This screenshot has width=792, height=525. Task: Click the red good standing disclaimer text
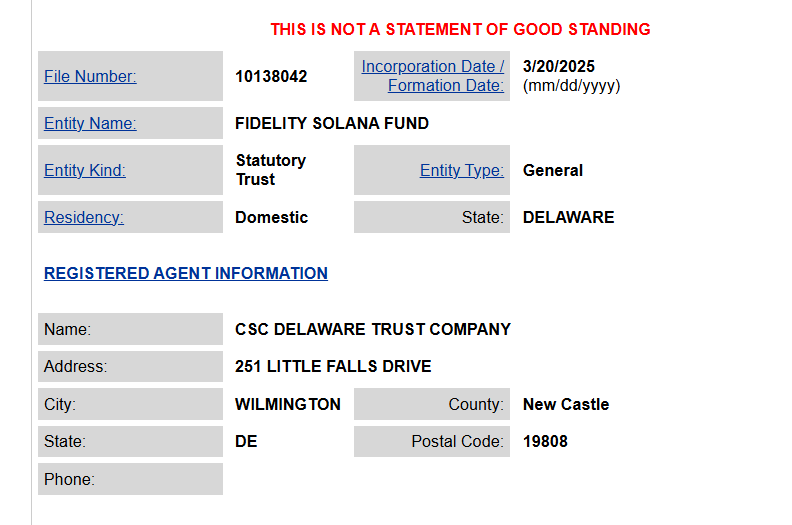pyautogui.click(x=460, y=29)
